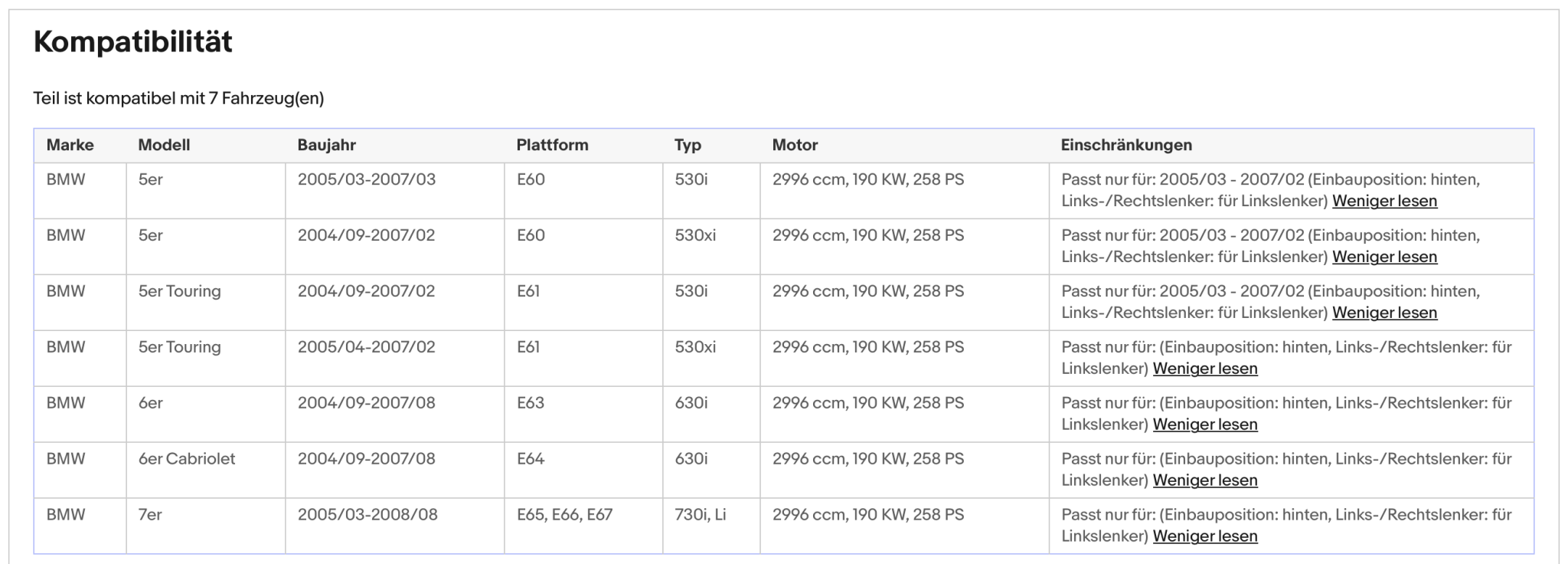Click 'Weniger lesen' in the 5er Touring 530xi row
Screen dimensions: 1568x564
pos(1205,369)
